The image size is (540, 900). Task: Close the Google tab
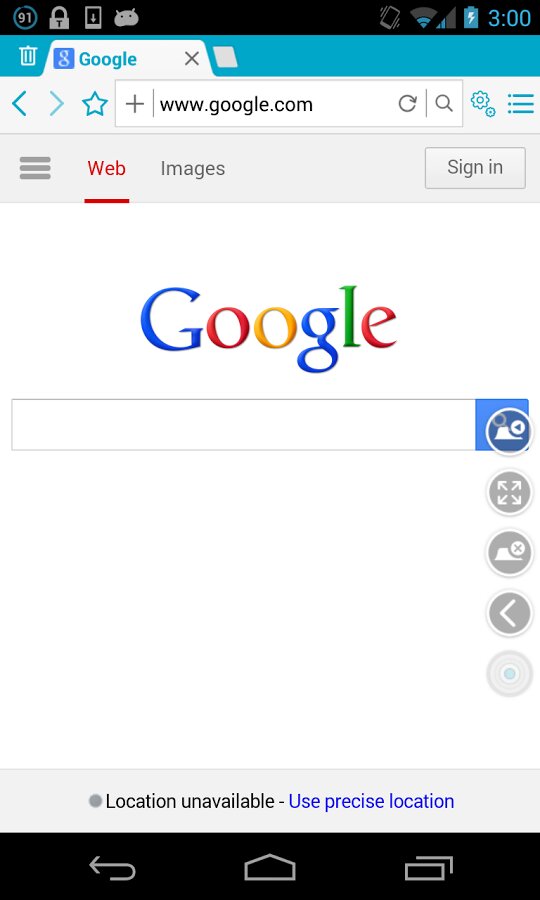192,58
